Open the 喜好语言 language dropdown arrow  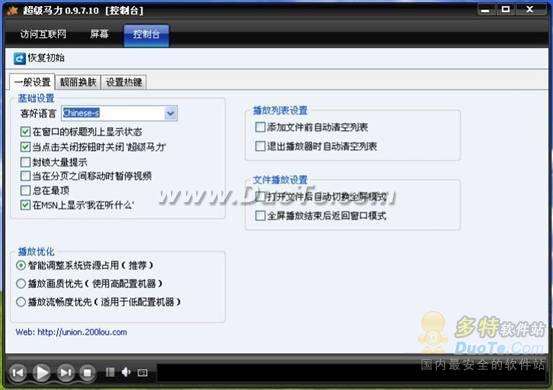click(x=170, y=113)
